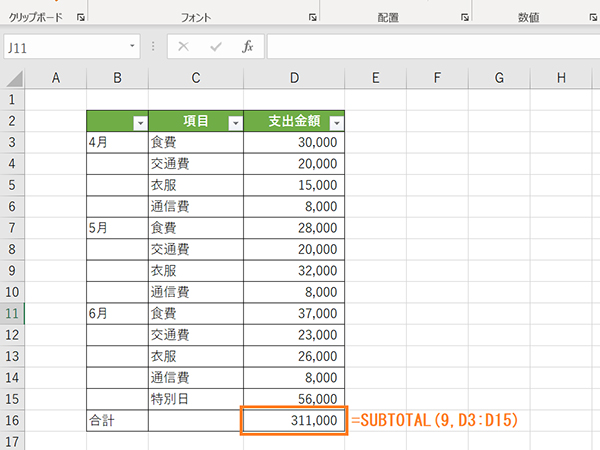This screenshot has width=600, height=450.
Task: Open the Number group dialog launcher
Action: [x=593, y=17]
